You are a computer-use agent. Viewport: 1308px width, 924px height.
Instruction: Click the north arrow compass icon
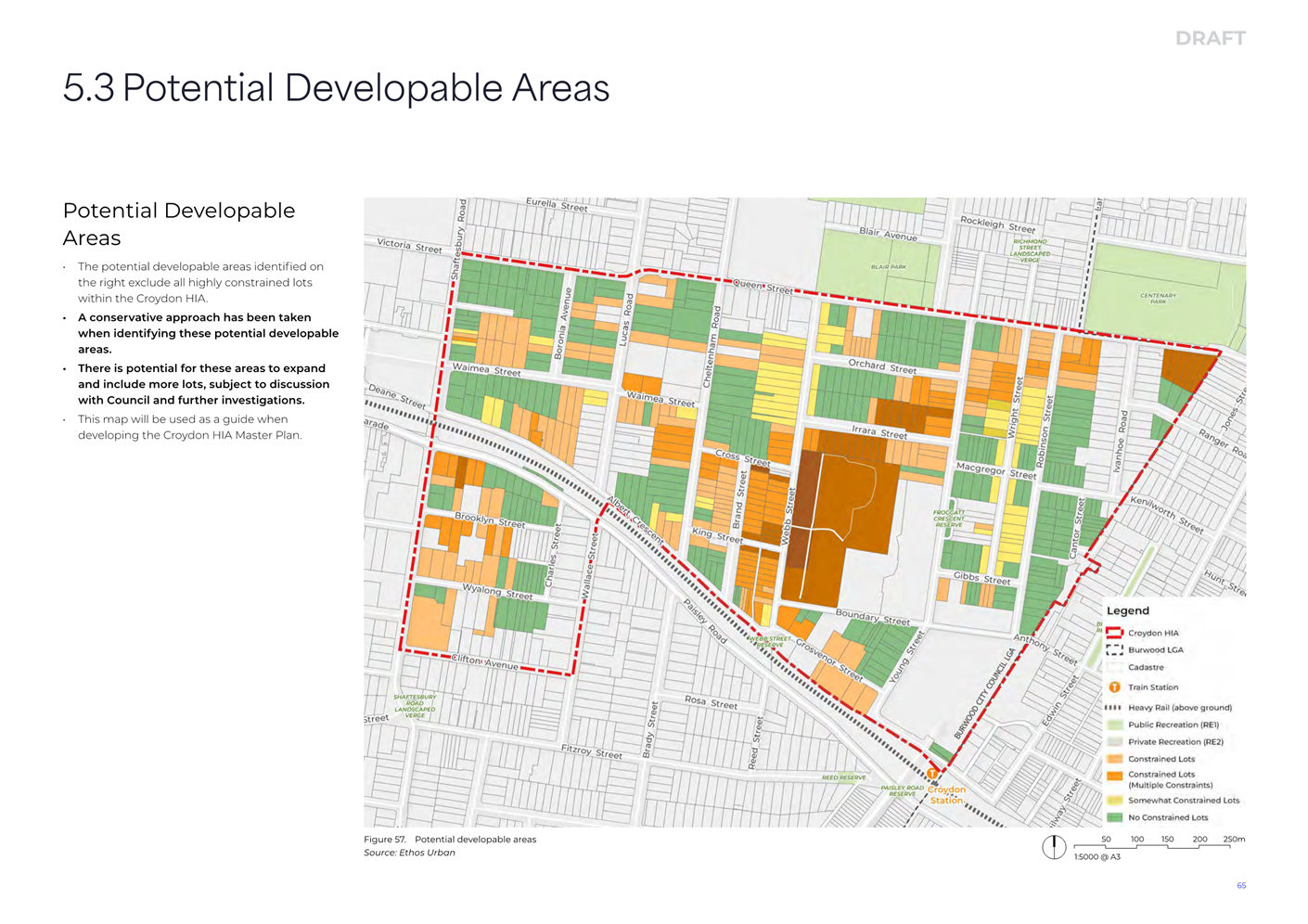[x=1053, y=847]
